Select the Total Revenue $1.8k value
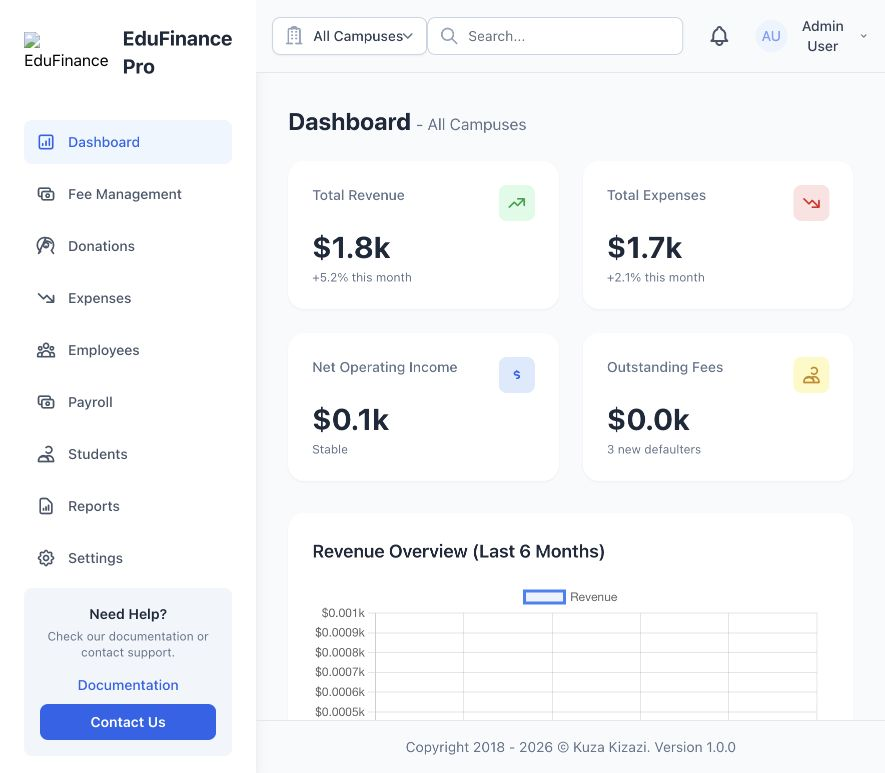 [351, 248]
